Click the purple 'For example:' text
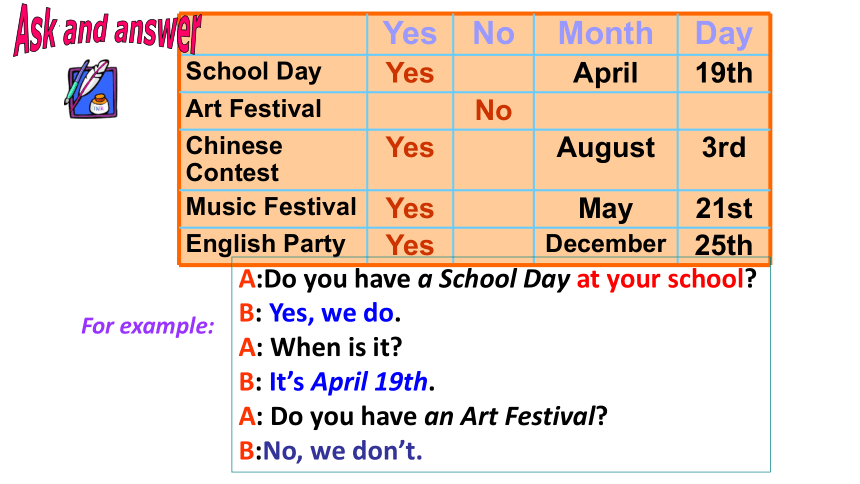The width and height of the screenshot is (860, 484). click(x=148, y=326)
